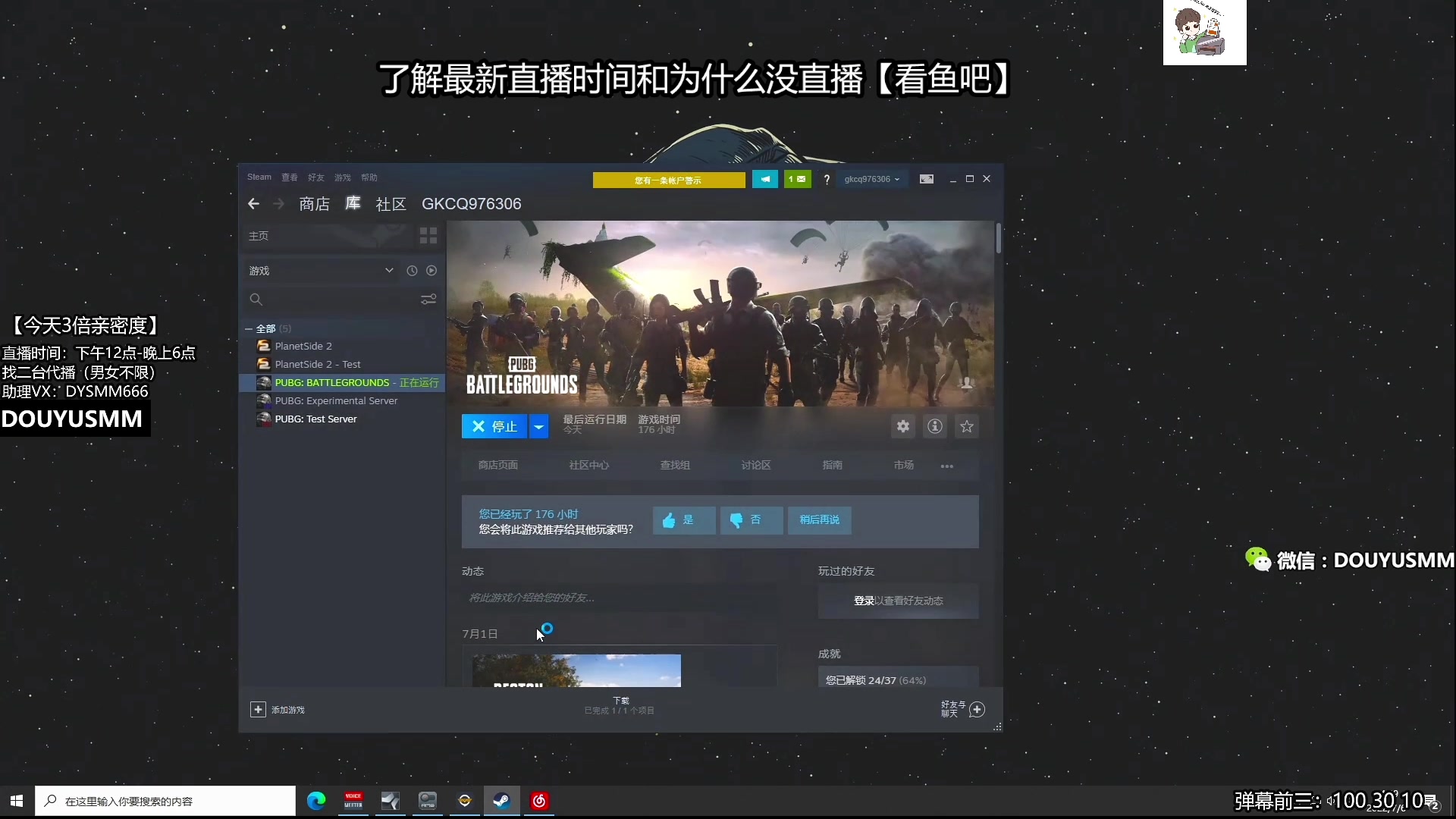Open the 市场 link

tap(904, 466)
